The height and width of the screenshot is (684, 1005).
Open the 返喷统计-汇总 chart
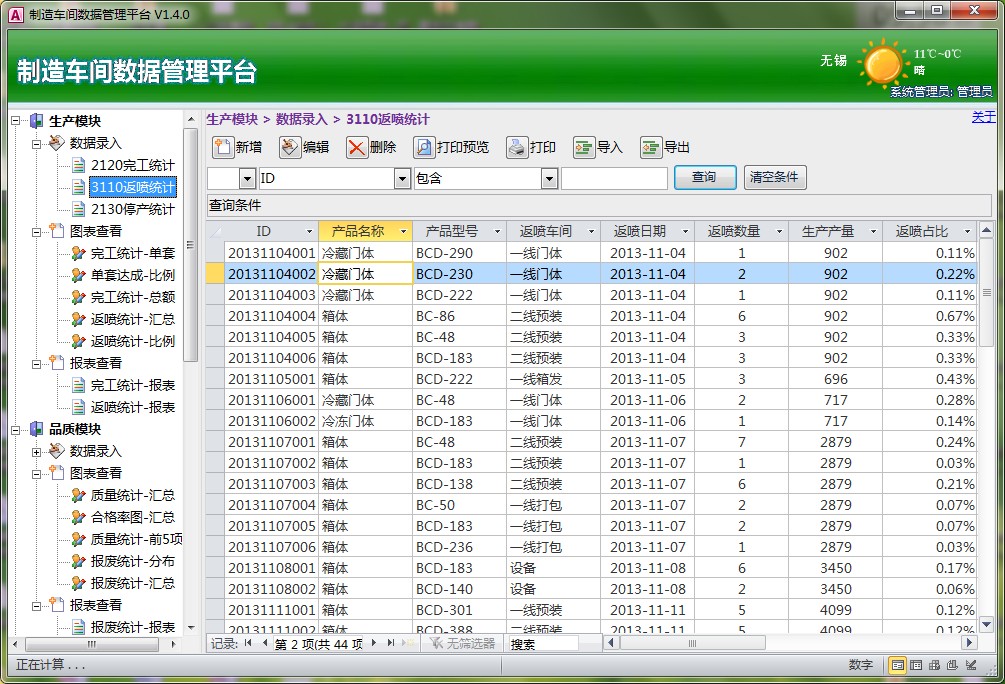point(132,319)
